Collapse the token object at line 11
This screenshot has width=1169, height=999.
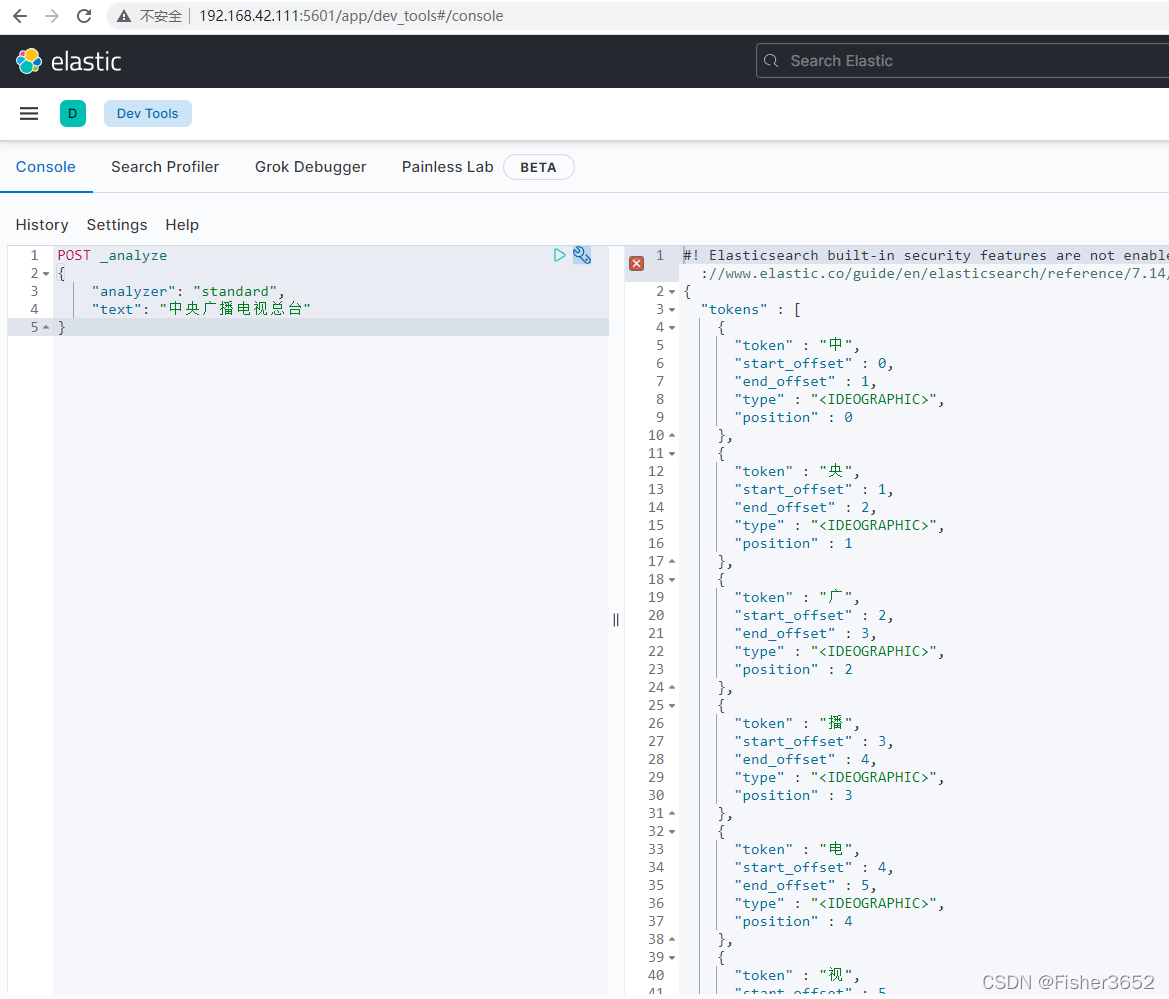pos(672,453)
